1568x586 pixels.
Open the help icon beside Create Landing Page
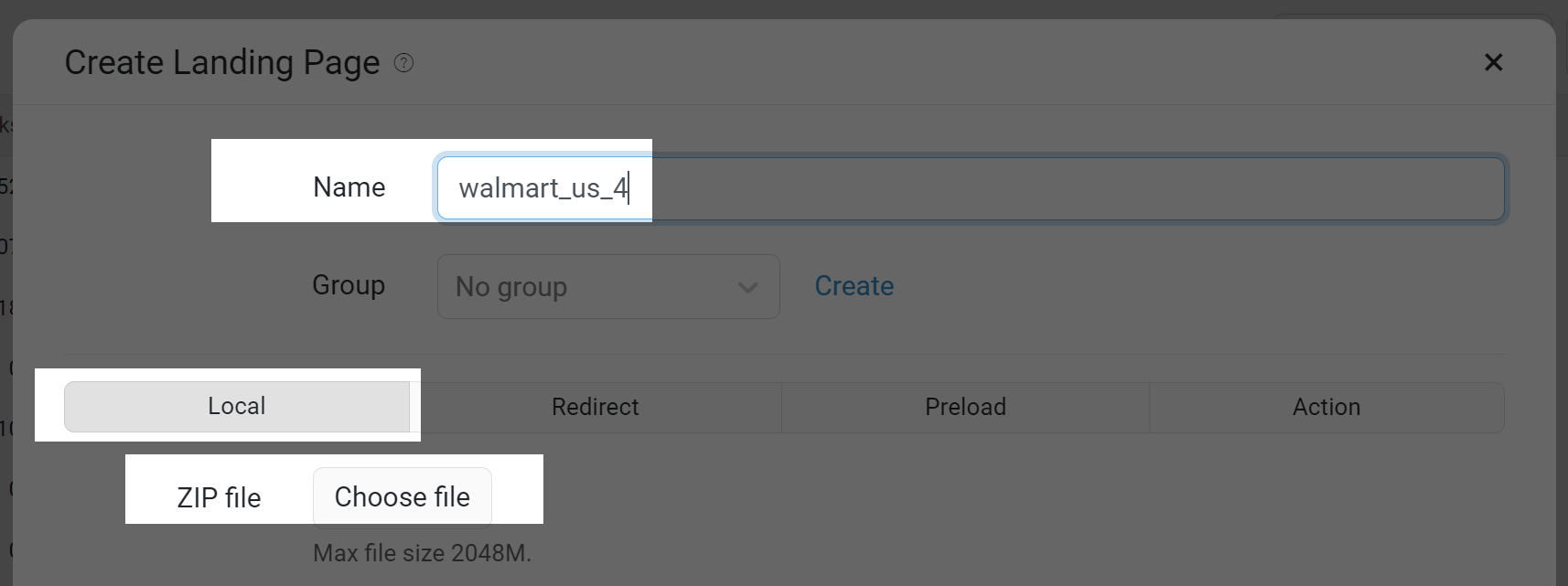click(x=403, y=63)
